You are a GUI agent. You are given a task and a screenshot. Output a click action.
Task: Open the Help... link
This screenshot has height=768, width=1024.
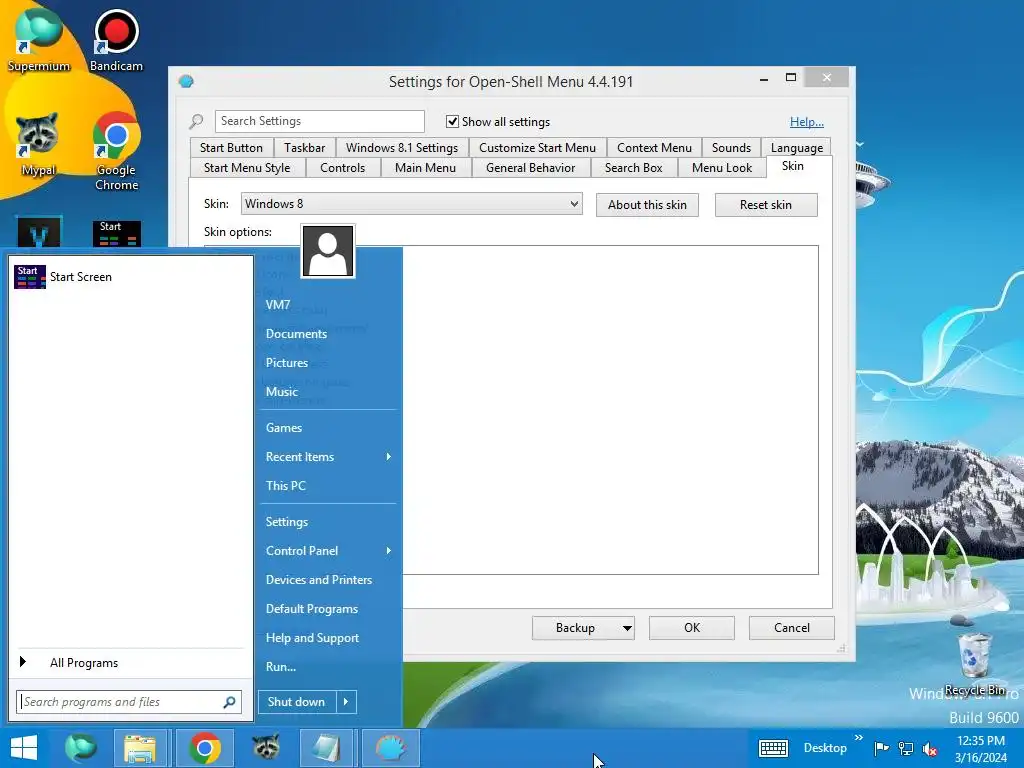(807, 121)
